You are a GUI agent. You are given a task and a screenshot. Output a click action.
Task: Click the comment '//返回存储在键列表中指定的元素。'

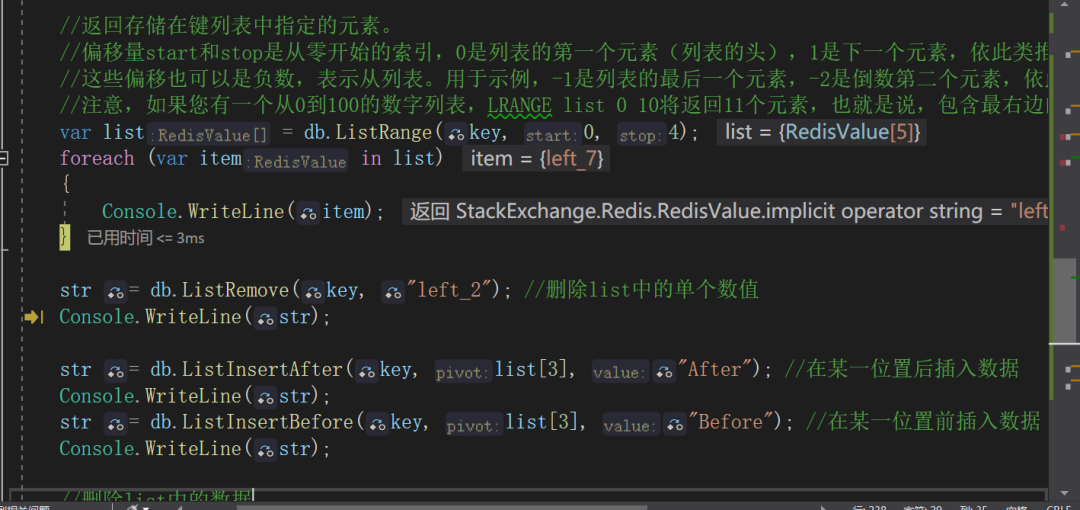tap(226, 27)
